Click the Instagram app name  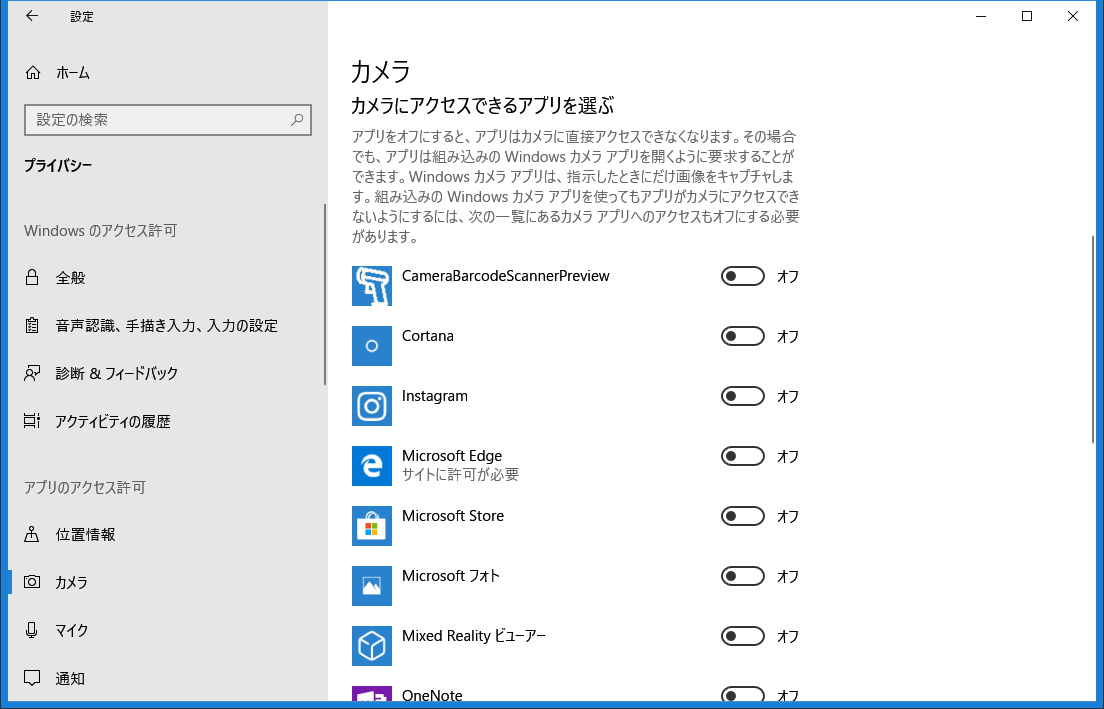click(434, 396)
